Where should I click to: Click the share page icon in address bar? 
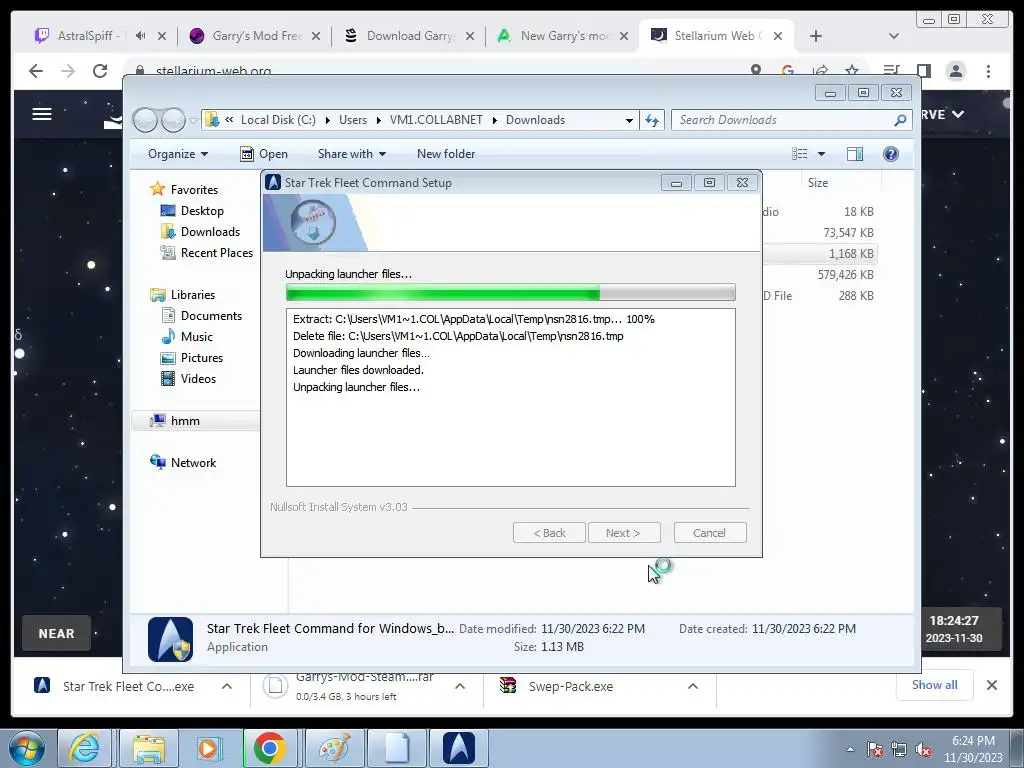pyautogui.click(x=820, y=70)
